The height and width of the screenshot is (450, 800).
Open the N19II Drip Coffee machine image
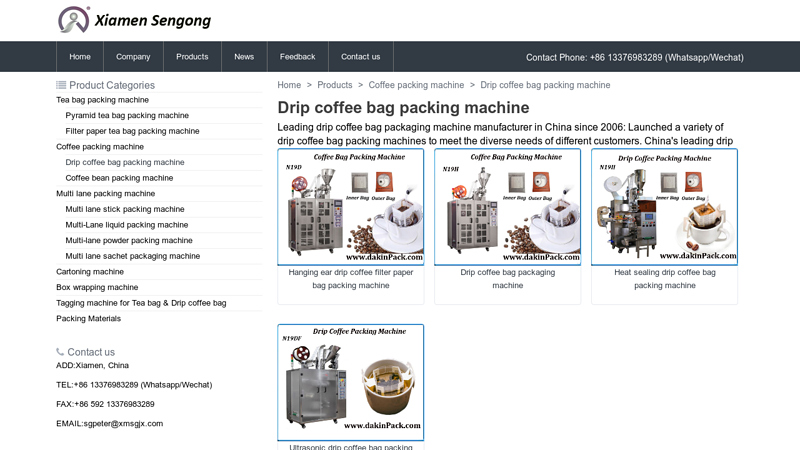(x=664, y=207)
